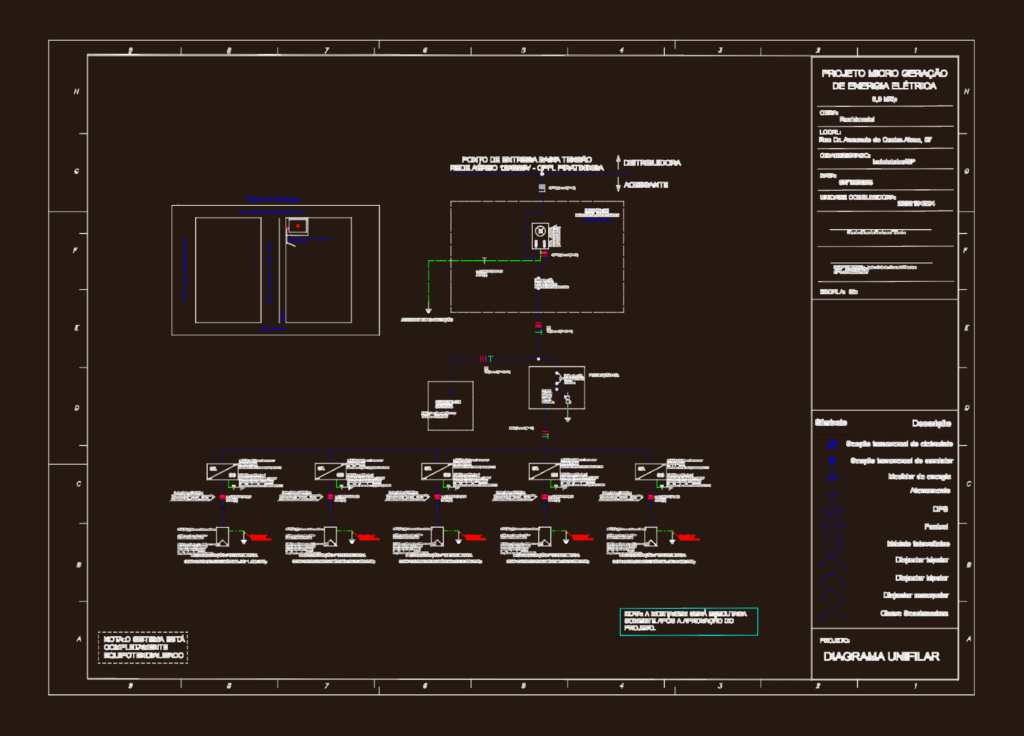Select the cyan-bordered observation note box

(x=688, y=621)
